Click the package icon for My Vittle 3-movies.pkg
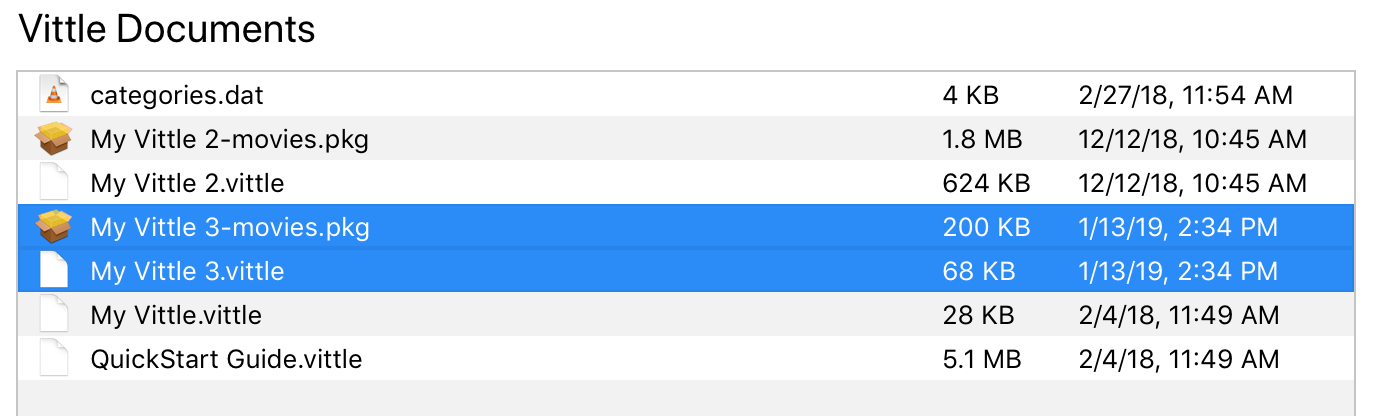The height and width of the screenshot is (416, 1380). (54, 227)
